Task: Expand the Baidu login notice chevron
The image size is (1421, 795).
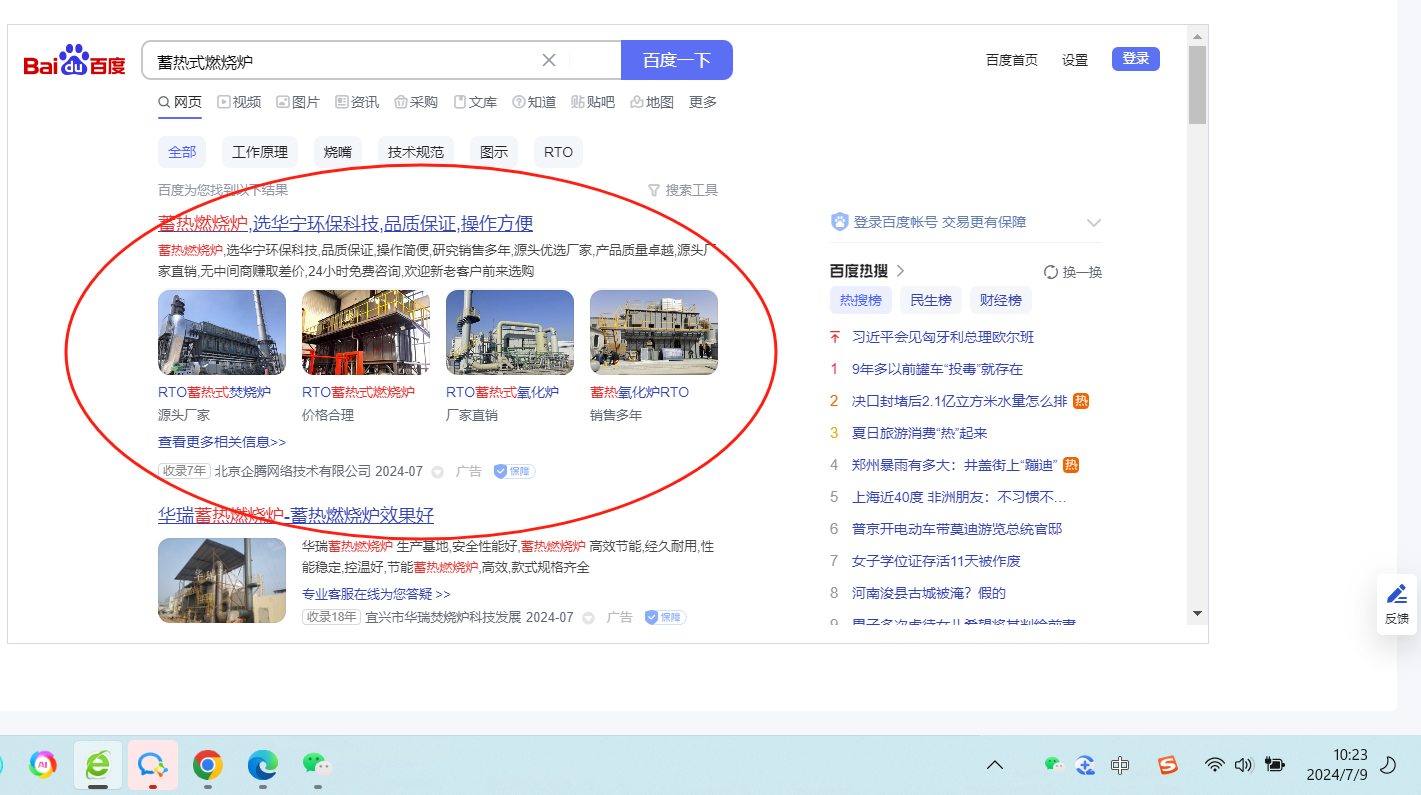Action: pos(1093,222)
